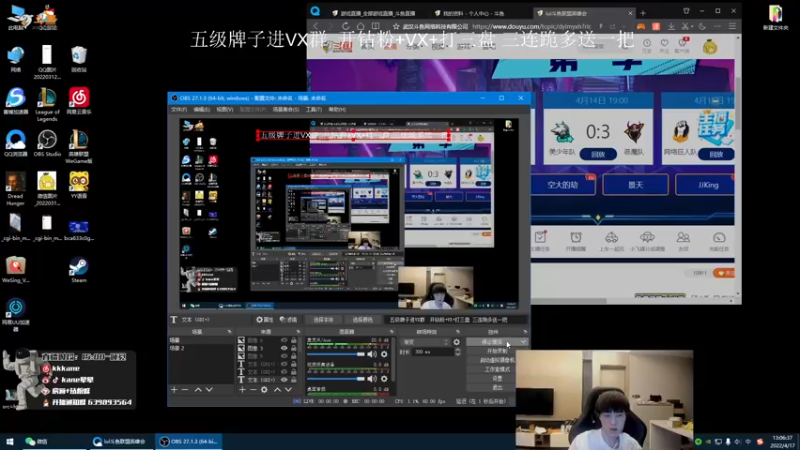Pop out the Audio Mixer dock panel
Image resolution: width=800 pixels, height=450 pixels.
tap(392, 332)
